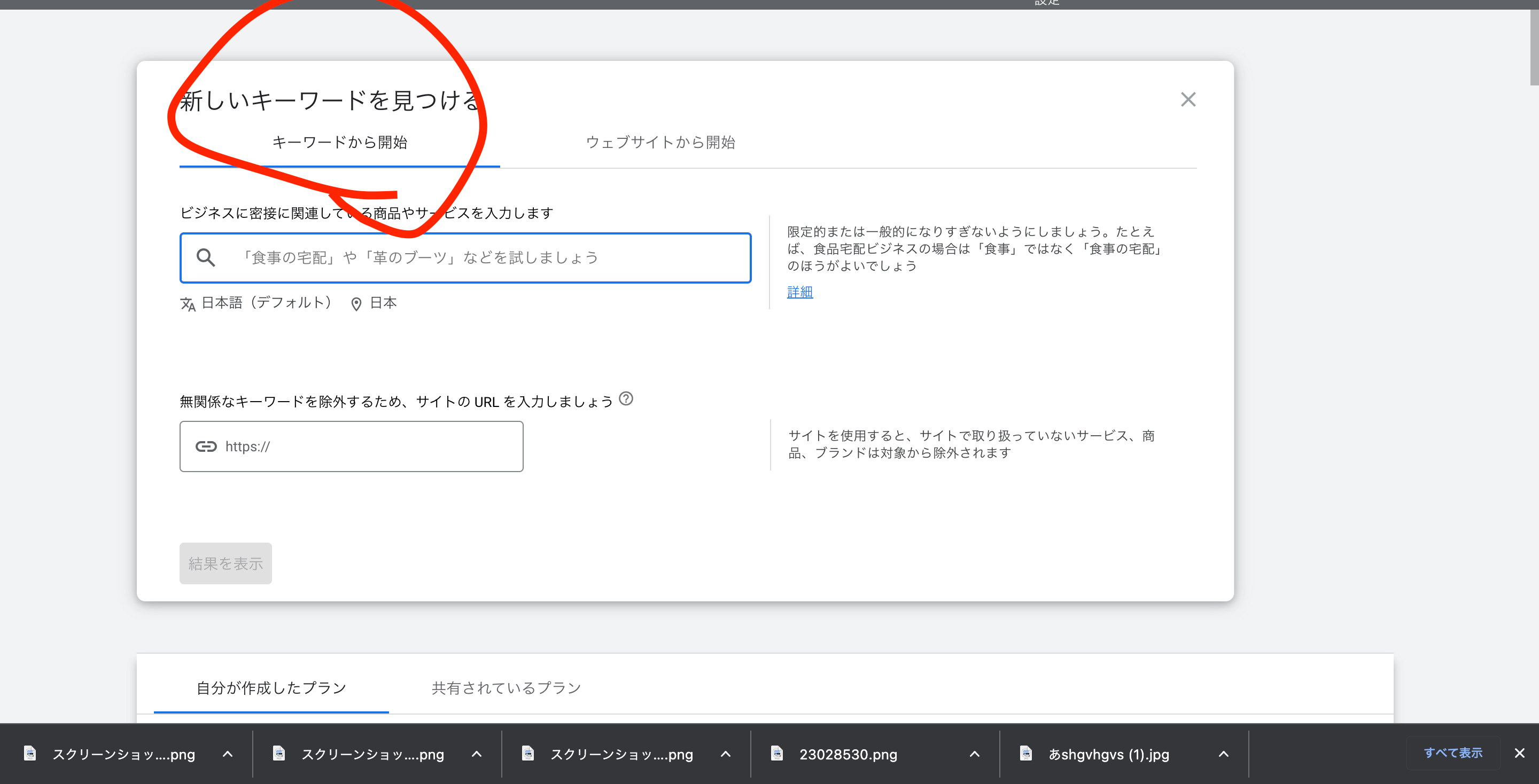Image resolution: width=1539 pixels, height=784 pixels.
Task: Click the help question mark icon near URL label
Action: (626, 398)
